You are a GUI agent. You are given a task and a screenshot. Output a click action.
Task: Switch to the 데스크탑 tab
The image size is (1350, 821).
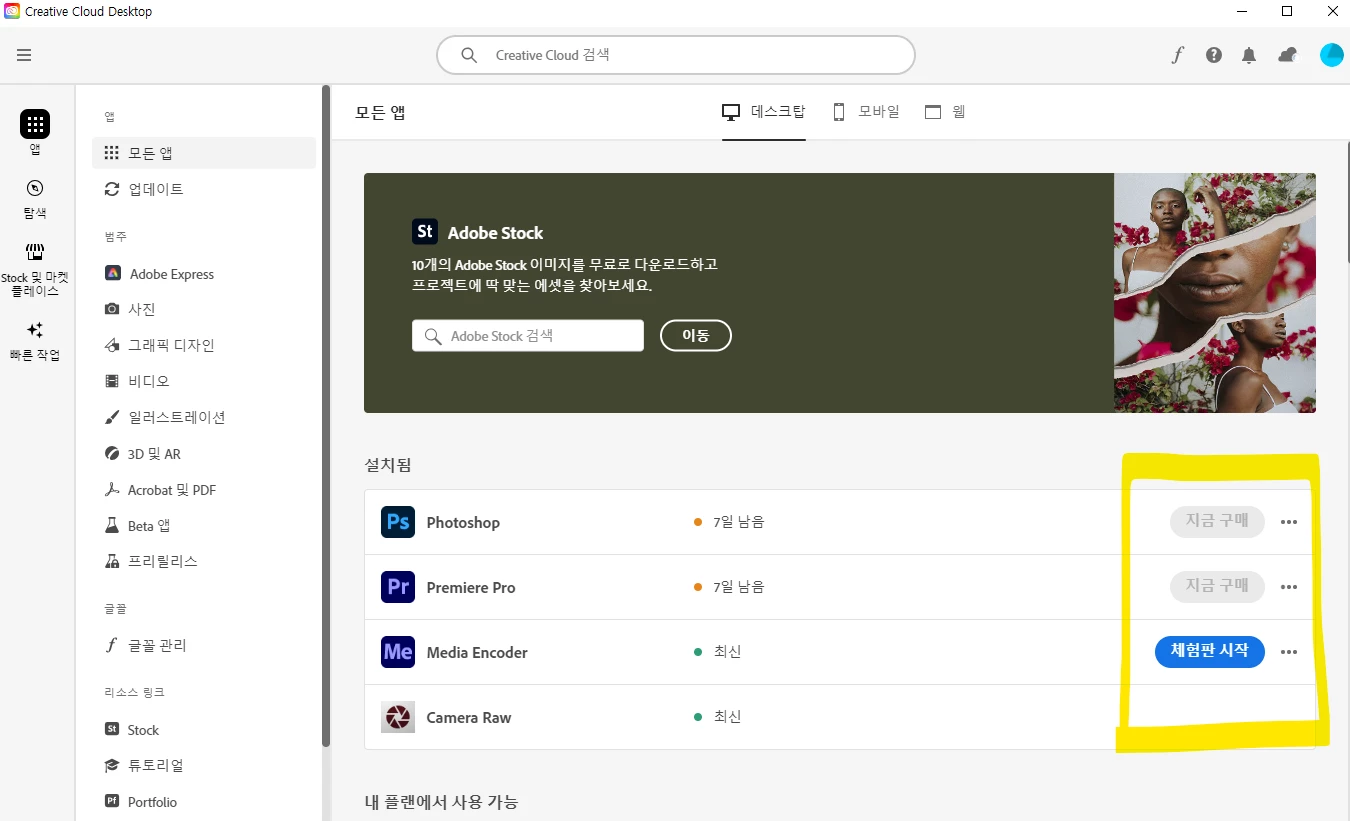764,112
